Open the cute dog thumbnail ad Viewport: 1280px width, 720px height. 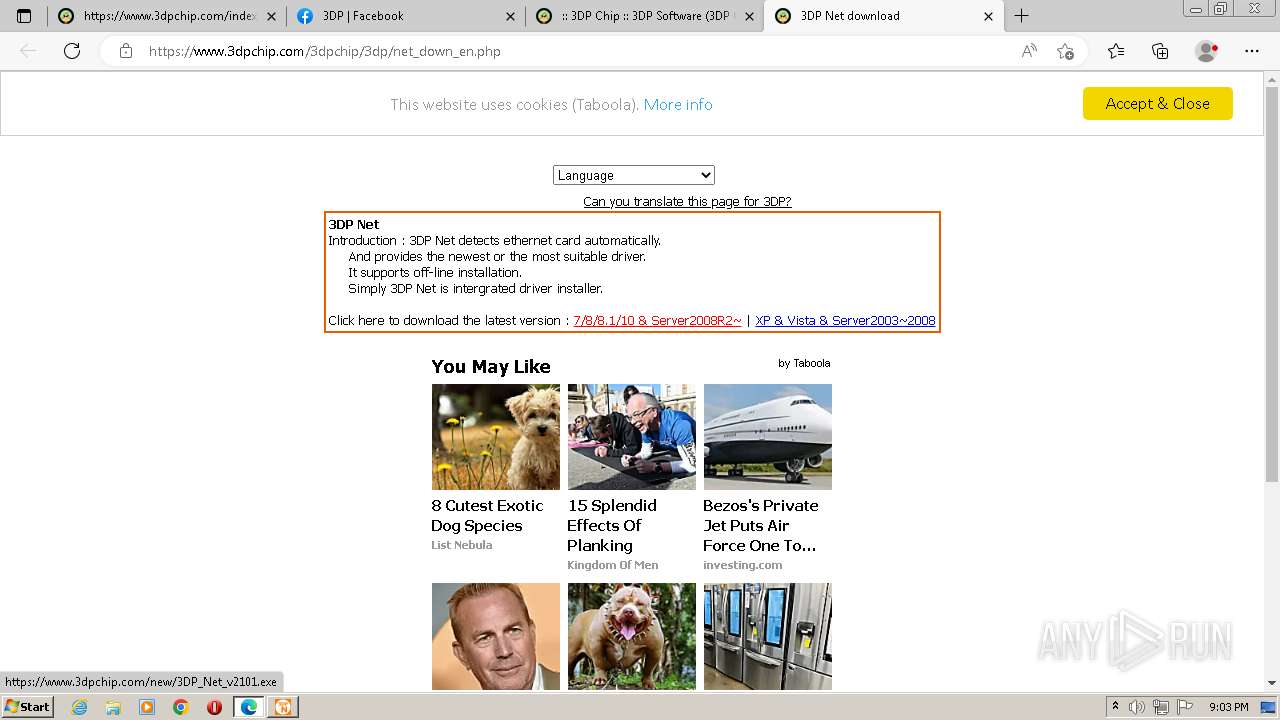coord(496,437)
